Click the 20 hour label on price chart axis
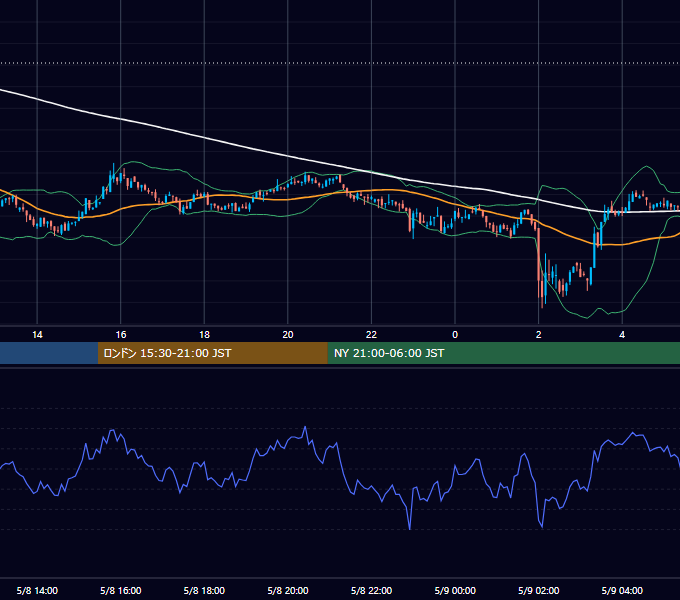This screenshot has width=680, height=600. pyautogui.click(x=288, y=335)
